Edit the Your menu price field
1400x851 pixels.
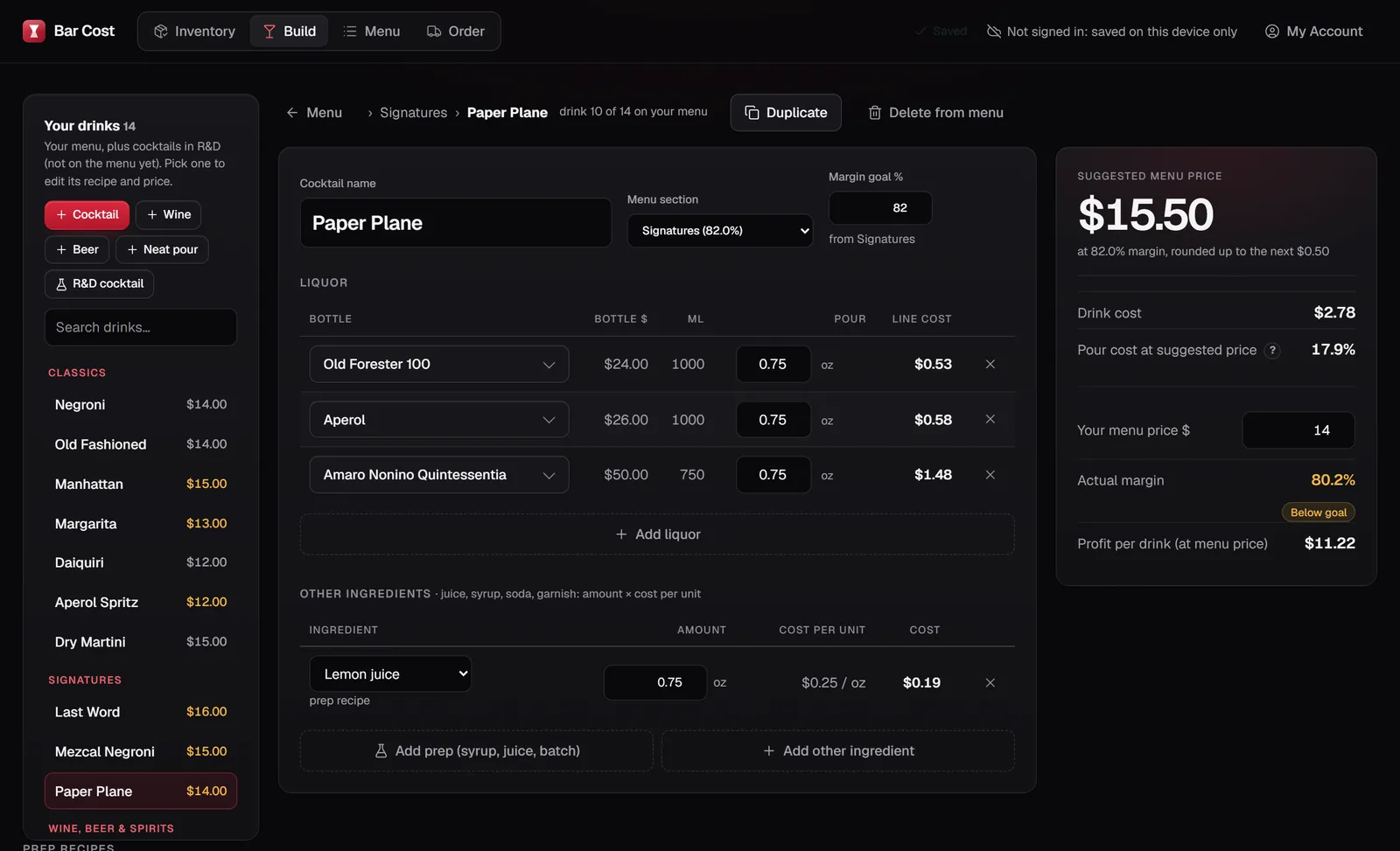[1298, 430]
